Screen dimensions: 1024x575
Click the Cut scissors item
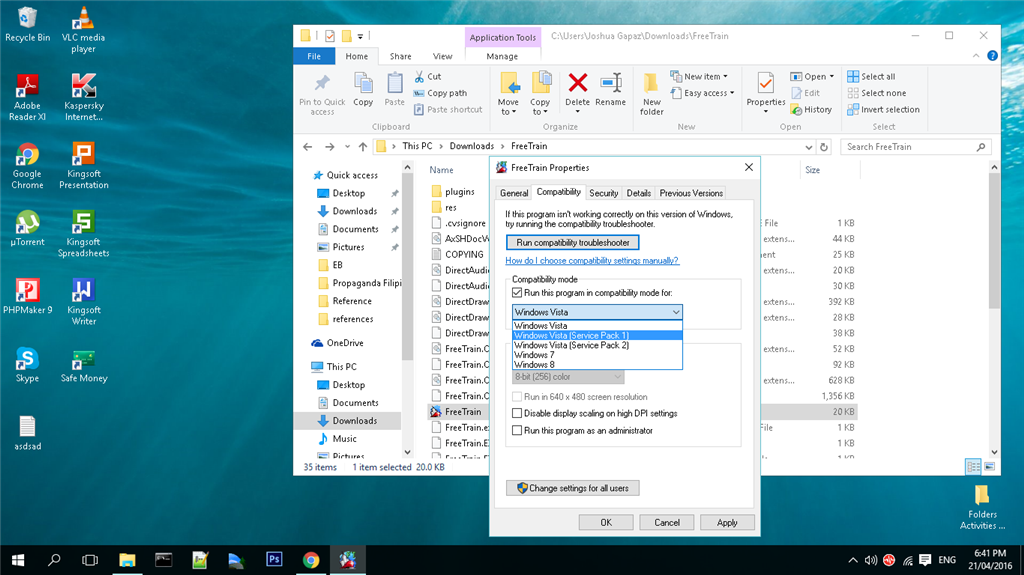click(x=428, y=76)
